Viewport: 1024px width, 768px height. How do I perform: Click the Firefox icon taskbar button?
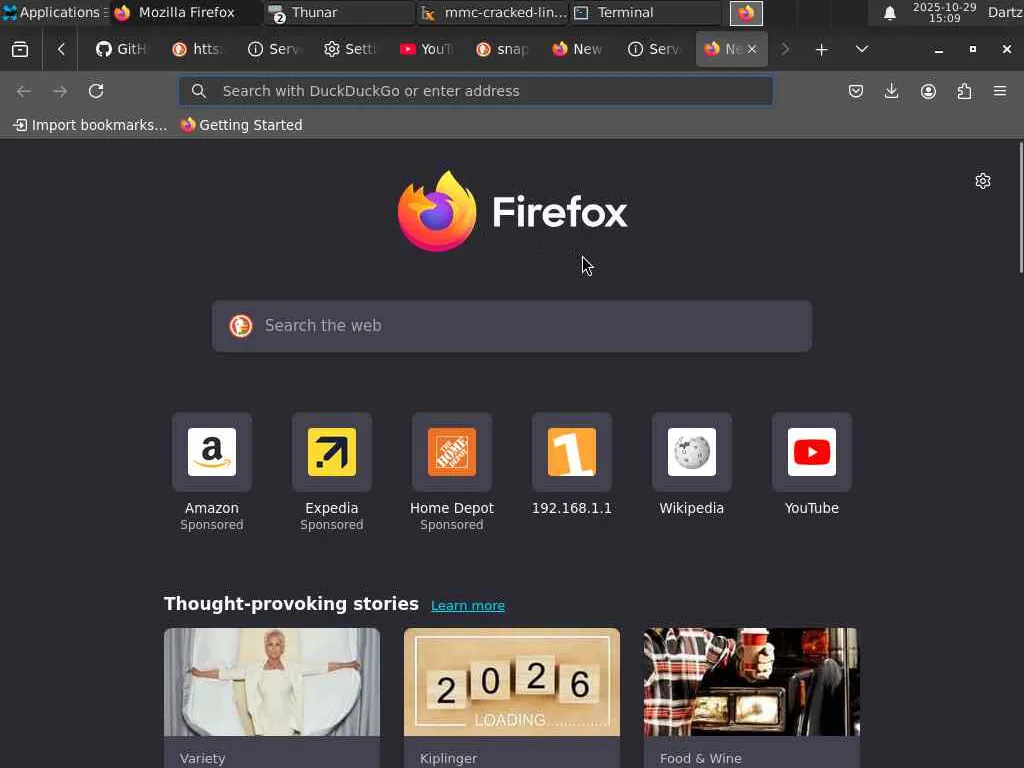[x=746, y=13]
